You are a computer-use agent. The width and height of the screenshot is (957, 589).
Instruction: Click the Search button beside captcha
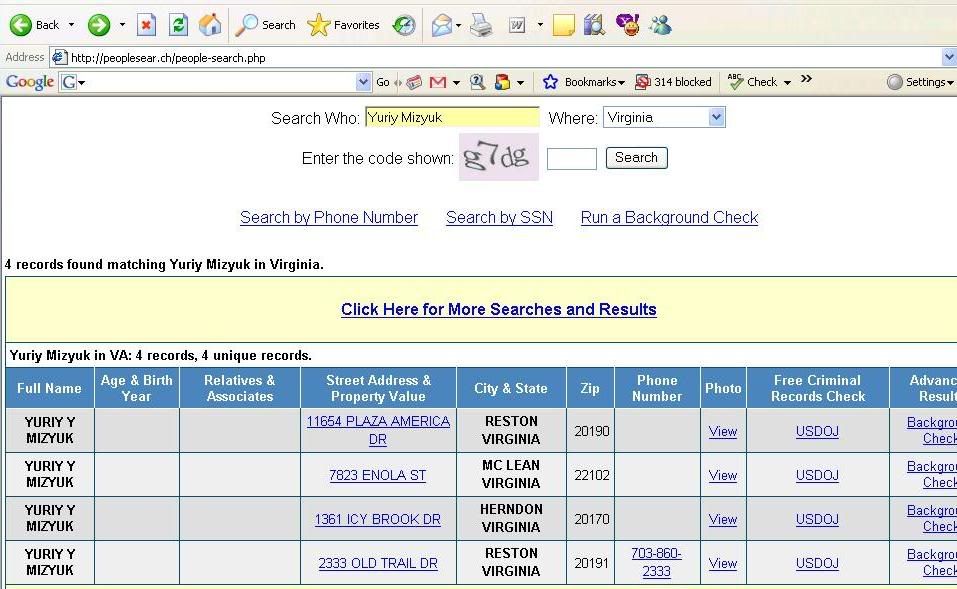coord(636,158)
